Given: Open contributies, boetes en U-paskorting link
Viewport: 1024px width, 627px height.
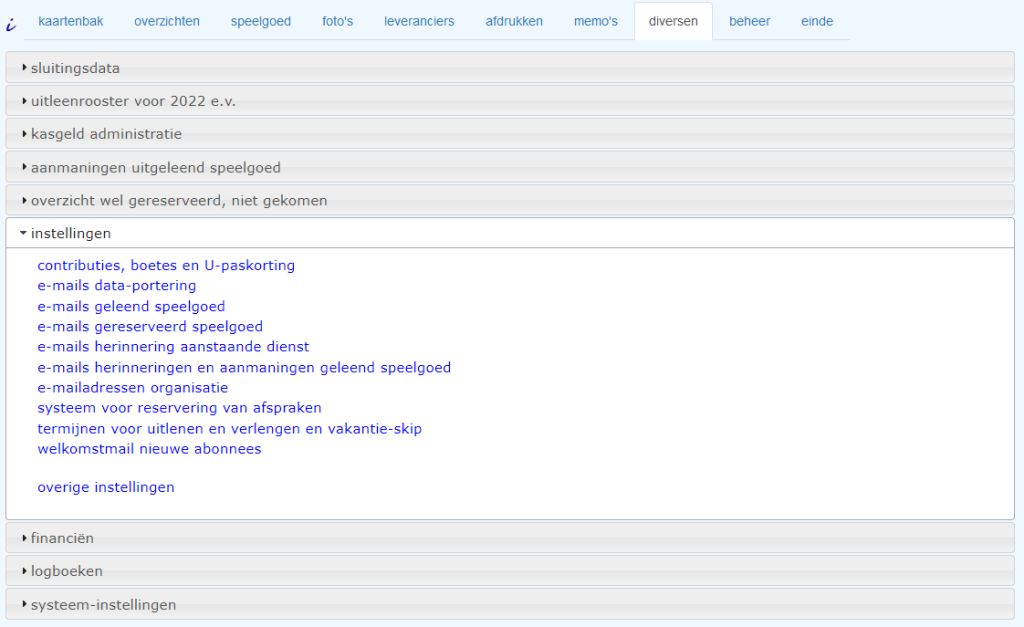Looking at the screenshot, I should pyautogui.click(x=166, y=265).
